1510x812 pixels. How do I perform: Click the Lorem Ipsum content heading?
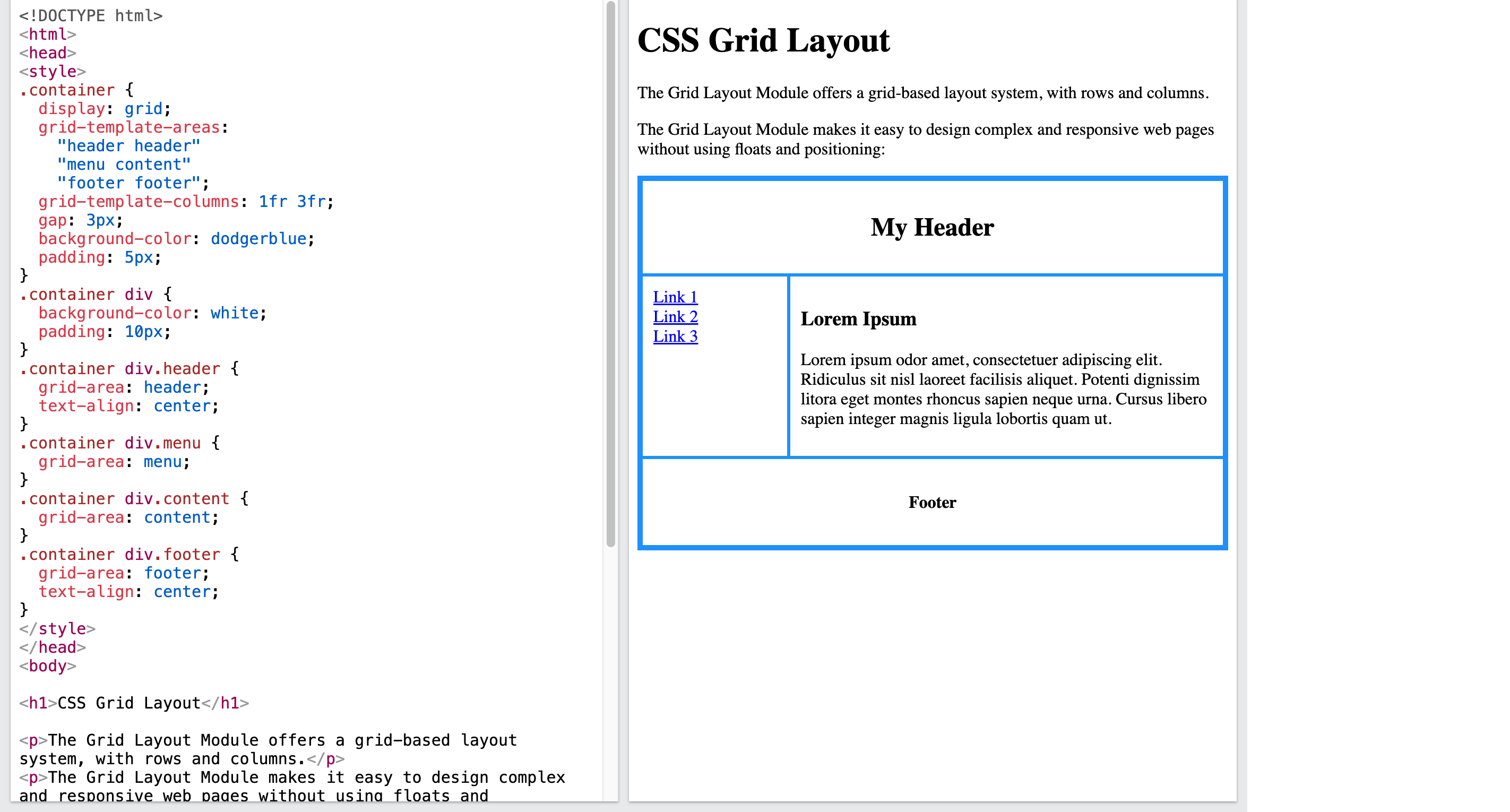coord(858,318)
